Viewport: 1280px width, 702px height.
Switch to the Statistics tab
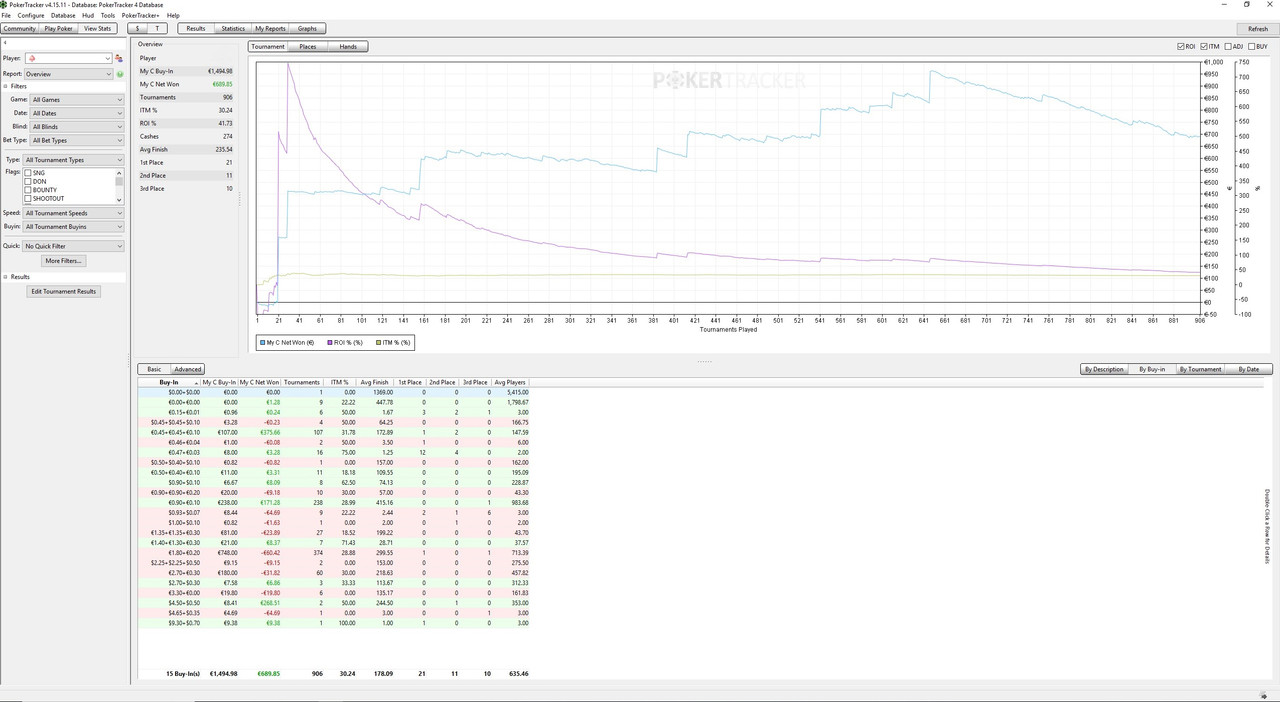coord(233,29)
